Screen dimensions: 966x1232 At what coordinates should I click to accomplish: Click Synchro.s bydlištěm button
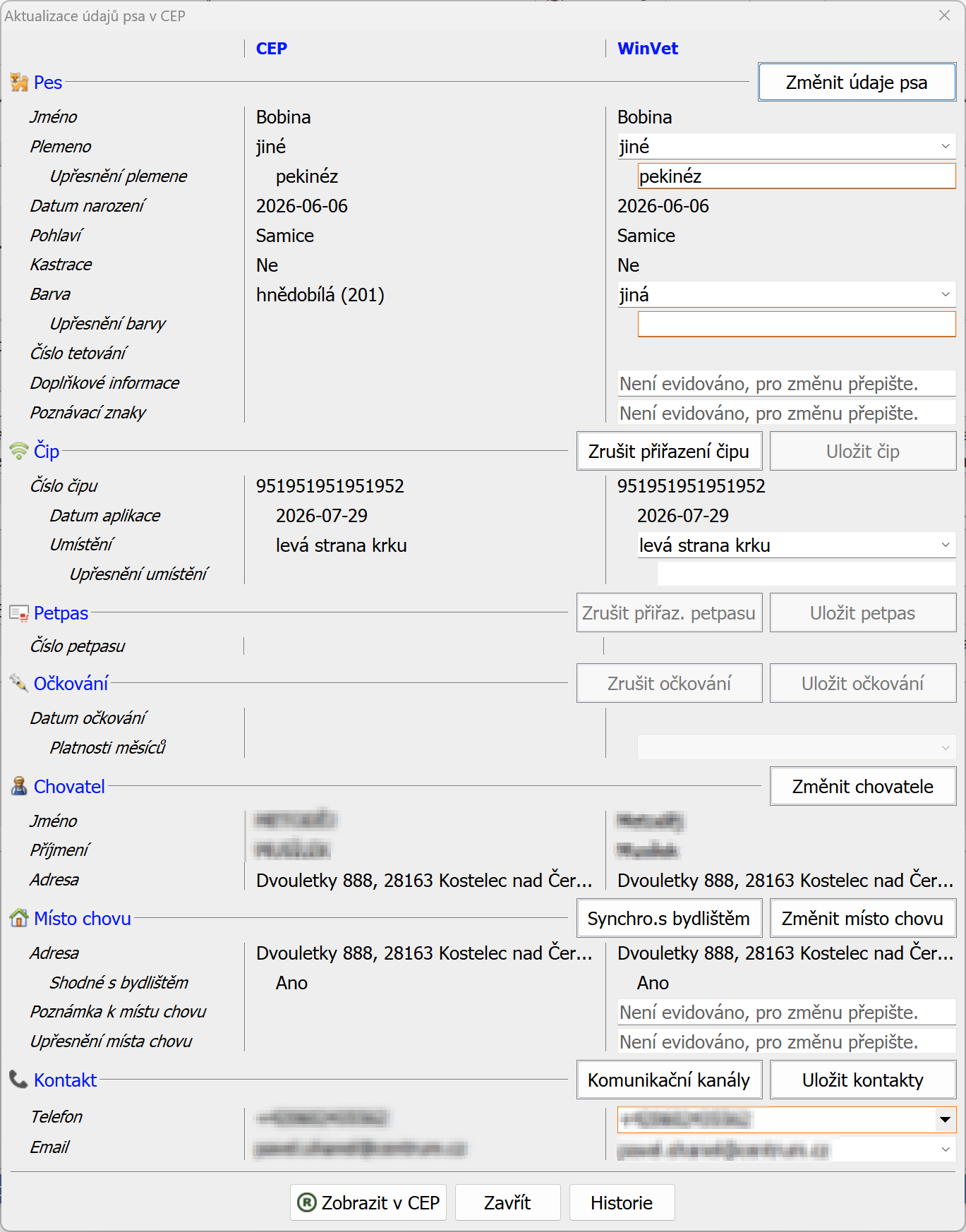(669, 919)
